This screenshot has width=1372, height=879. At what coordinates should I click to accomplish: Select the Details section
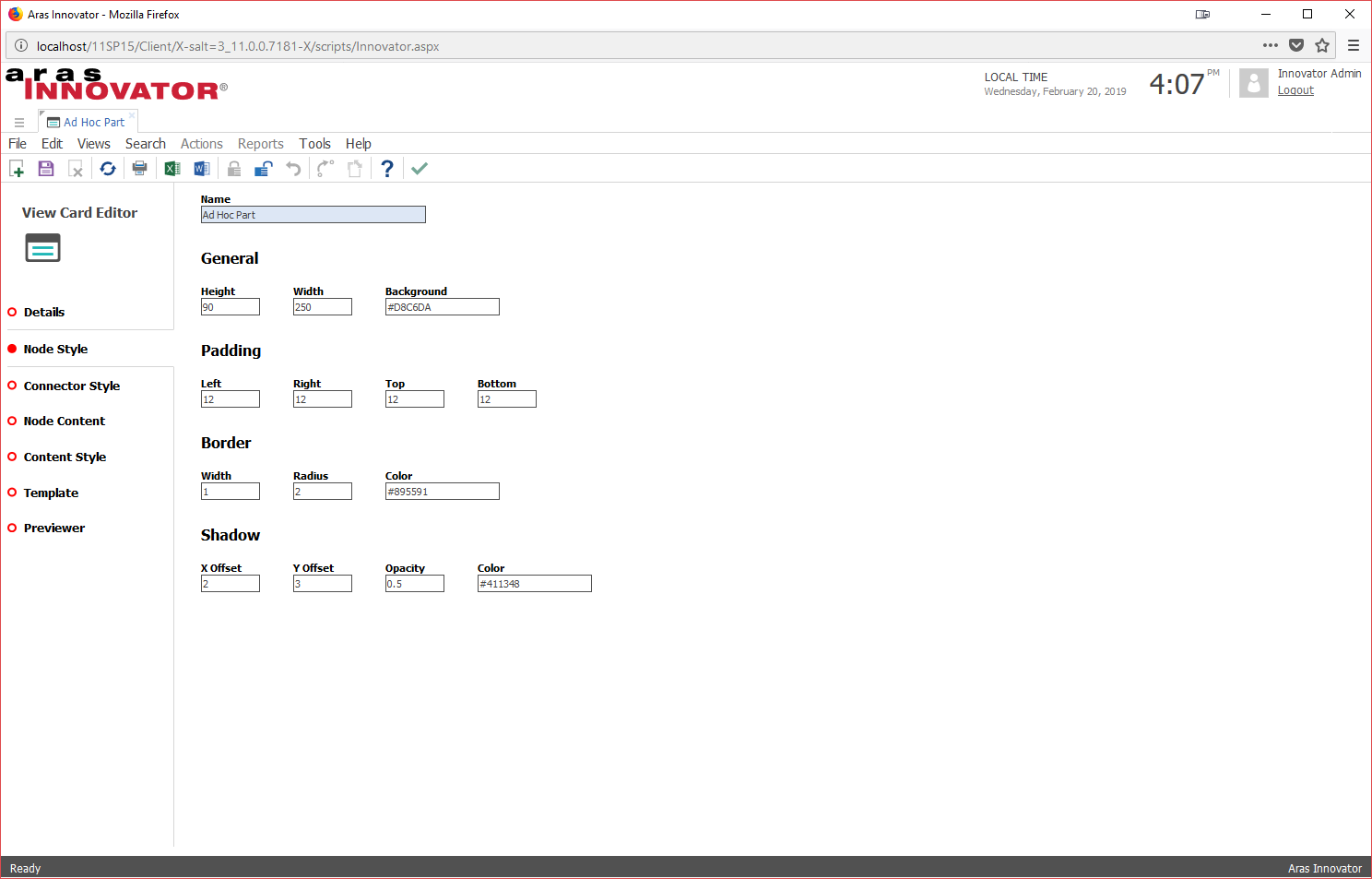pyautogui.click(x=44, y=312)
